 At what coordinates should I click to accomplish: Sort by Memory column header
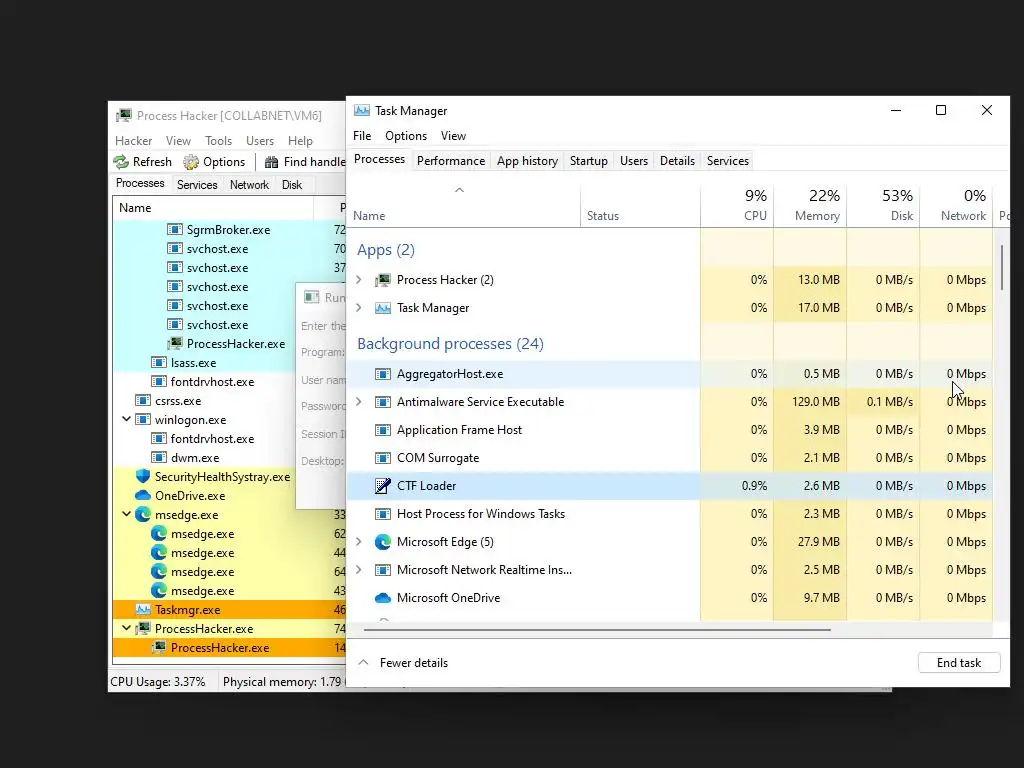point(810,205)
